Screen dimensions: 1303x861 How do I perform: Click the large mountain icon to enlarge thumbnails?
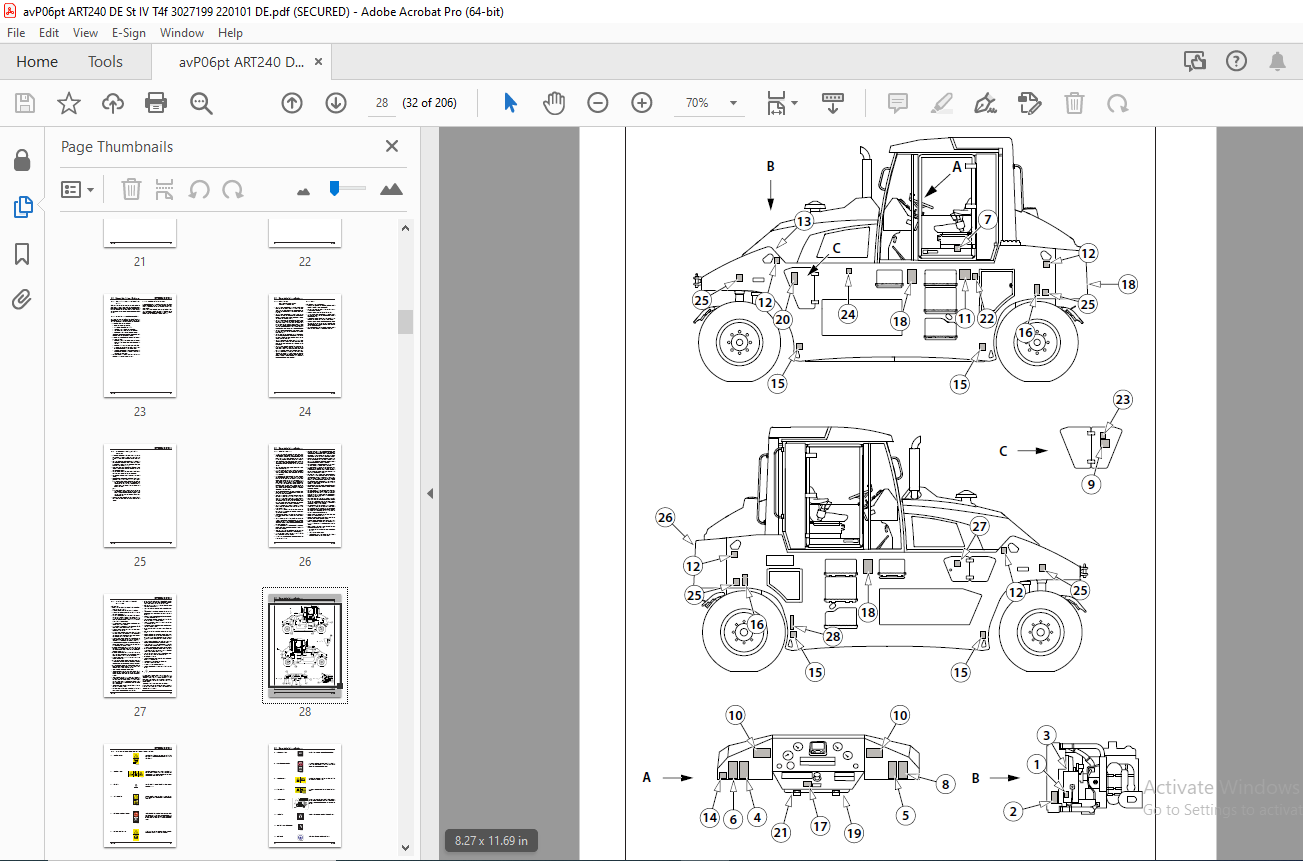pos(391,189)
